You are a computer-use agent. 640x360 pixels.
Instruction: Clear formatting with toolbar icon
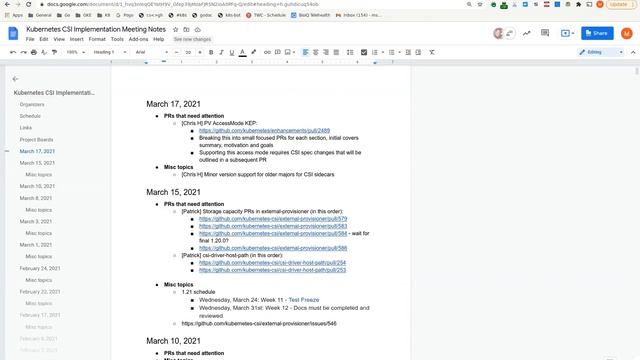432,52
